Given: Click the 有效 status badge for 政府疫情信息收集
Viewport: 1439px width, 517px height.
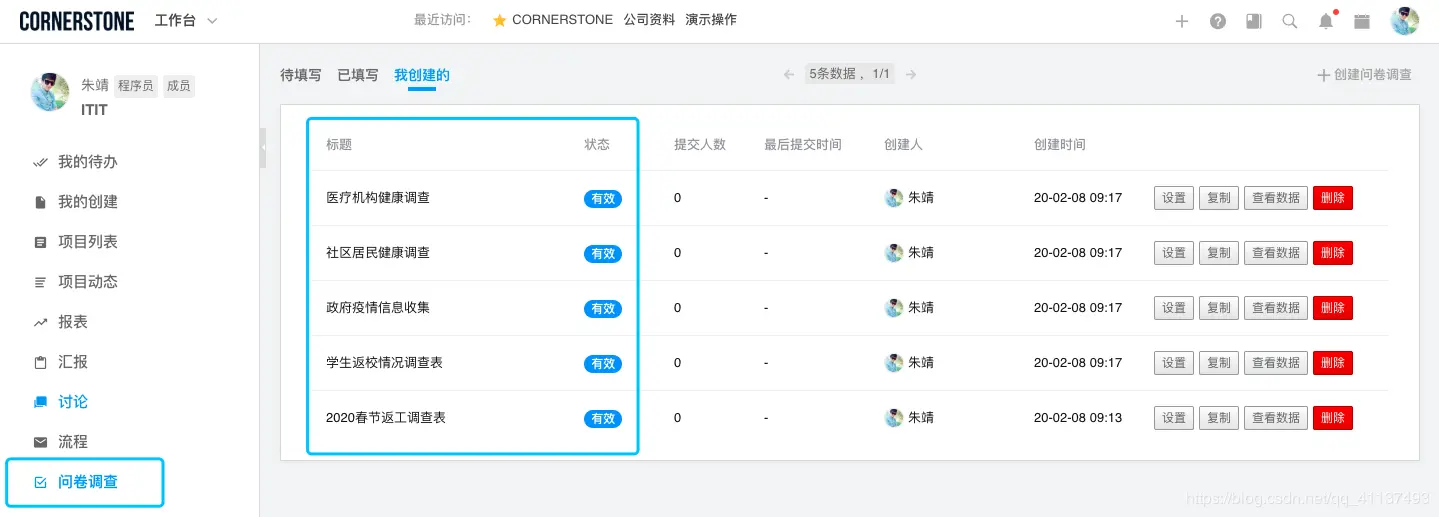Looking at the screenshot, I should click(603, 309).
